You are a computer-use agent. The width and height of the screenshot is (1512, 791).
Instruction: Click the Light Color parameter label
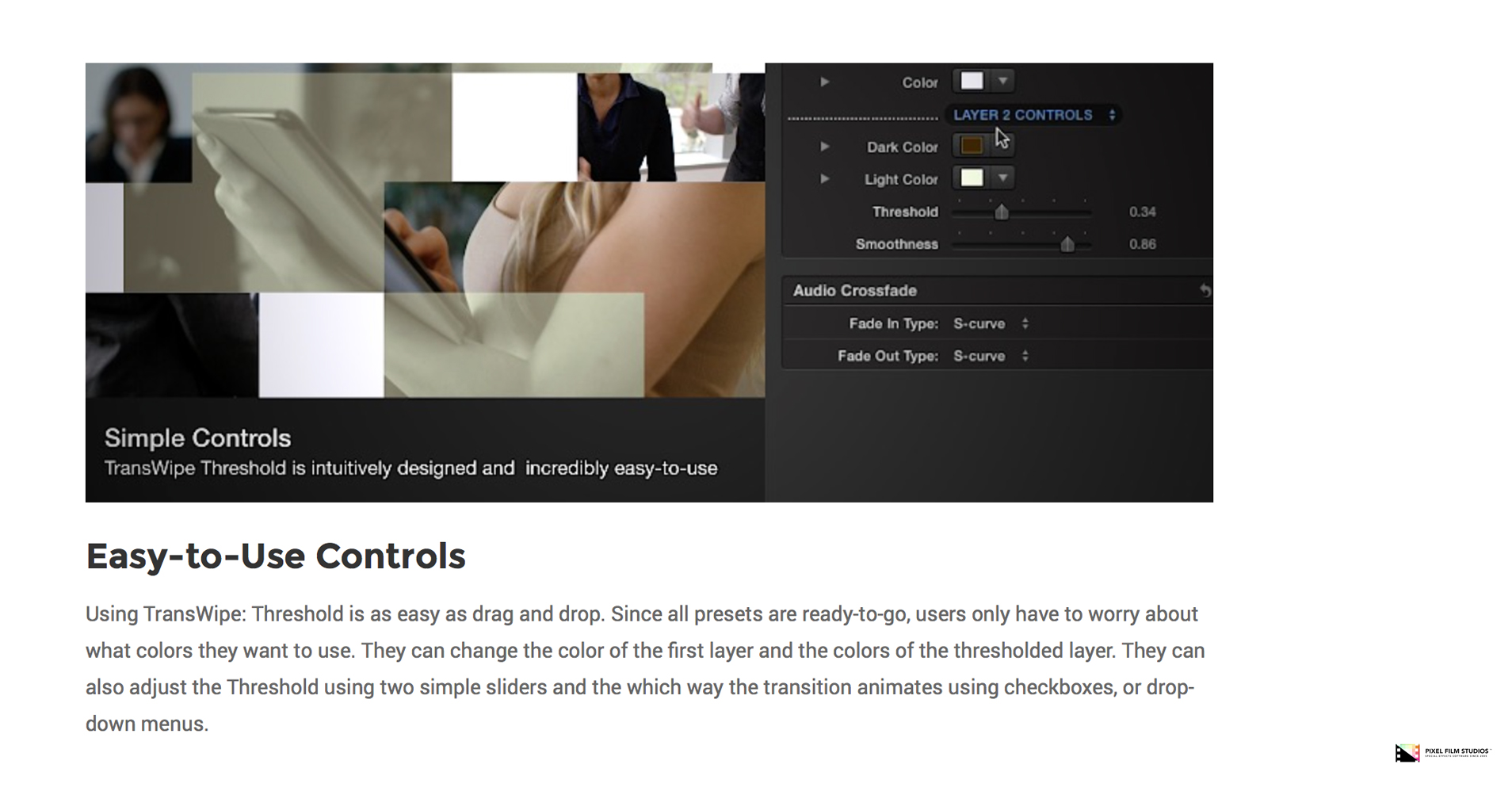click(901, 180)
